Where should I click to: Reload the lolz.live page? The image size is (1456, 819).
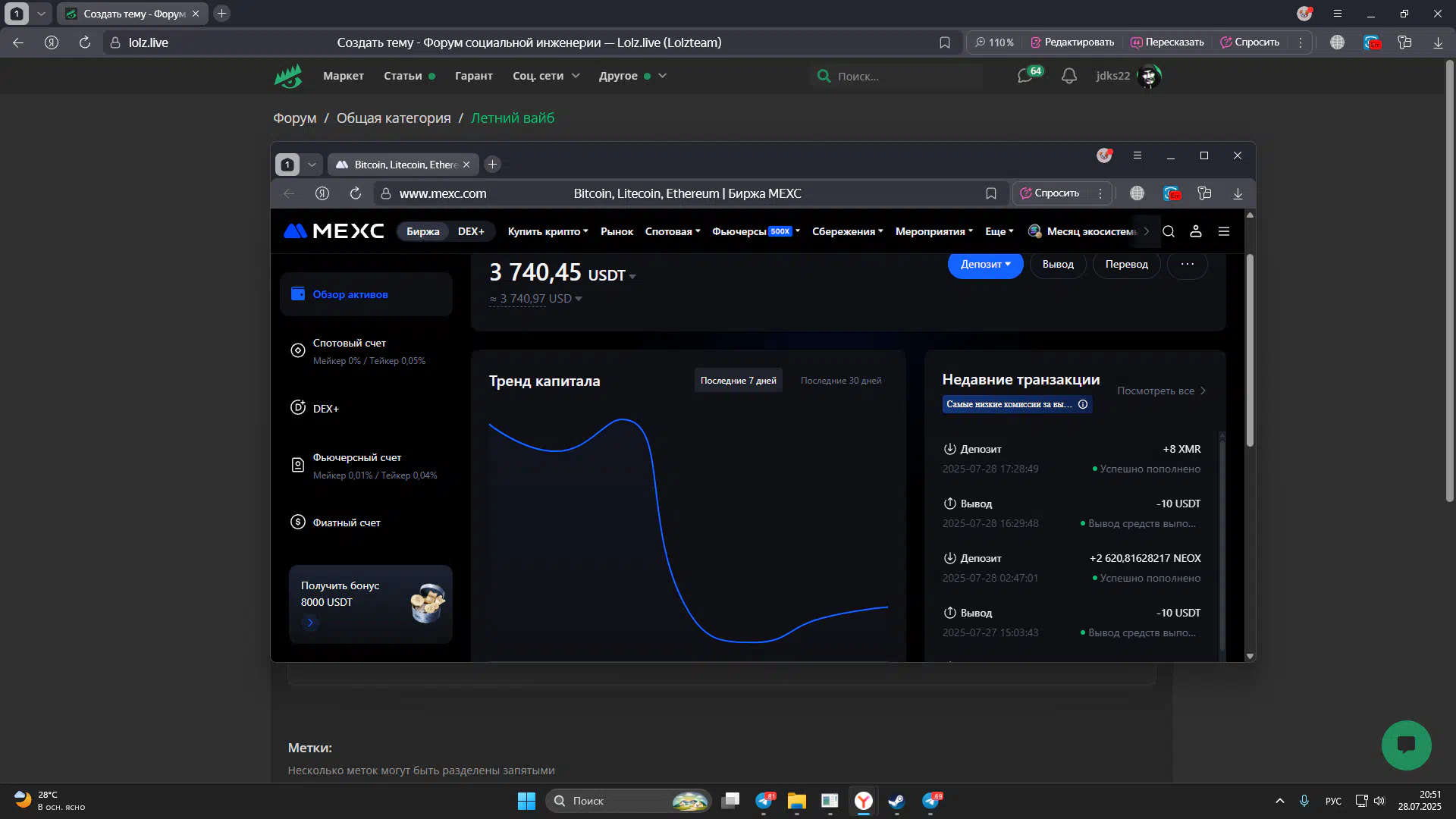point(85,42)
